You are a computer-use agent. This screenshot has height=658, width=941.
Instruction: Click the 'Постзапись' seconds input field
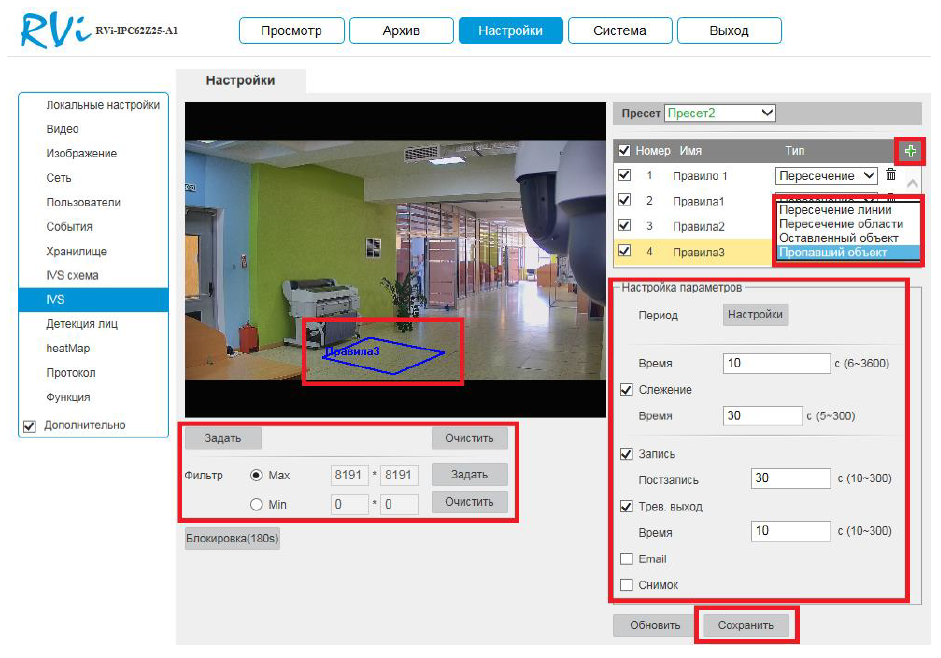pos(791,479)
